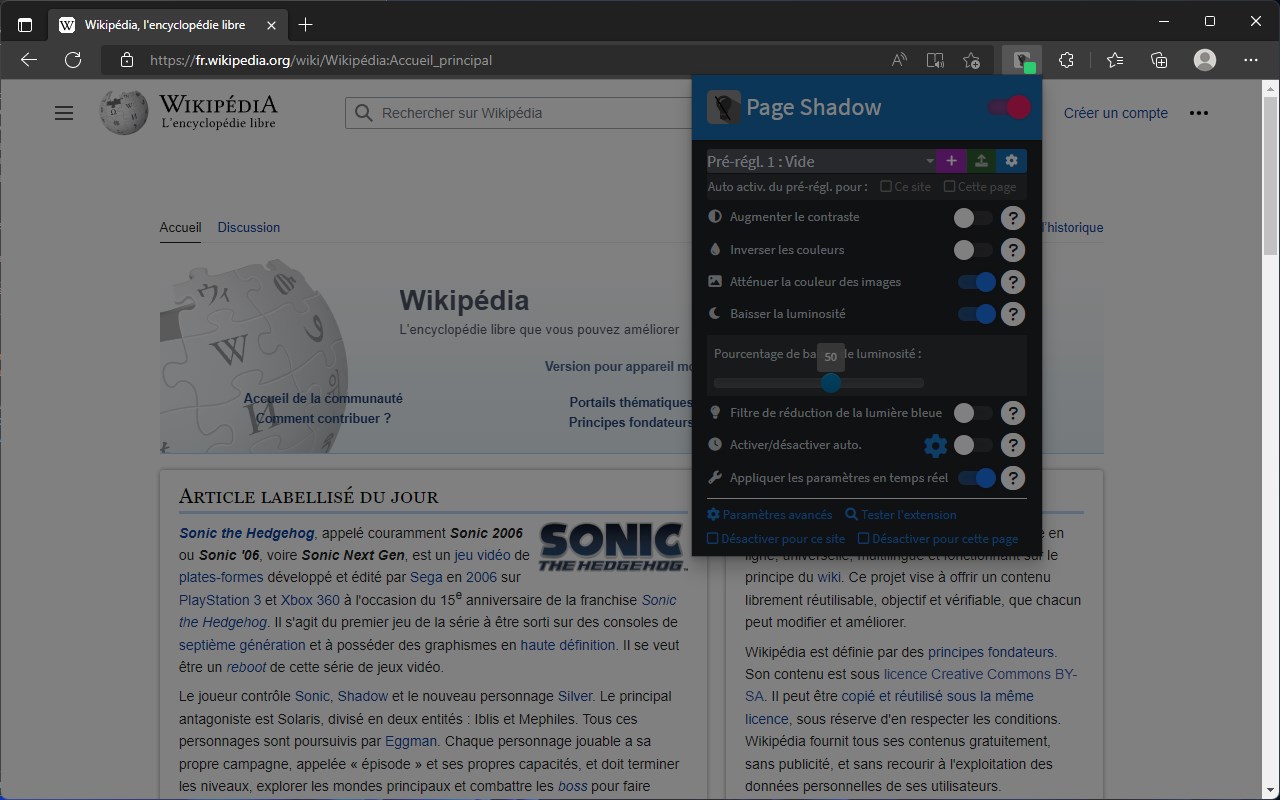
Task: Disable Atténuer la couleur des images switch
Action: click(977, 283)
